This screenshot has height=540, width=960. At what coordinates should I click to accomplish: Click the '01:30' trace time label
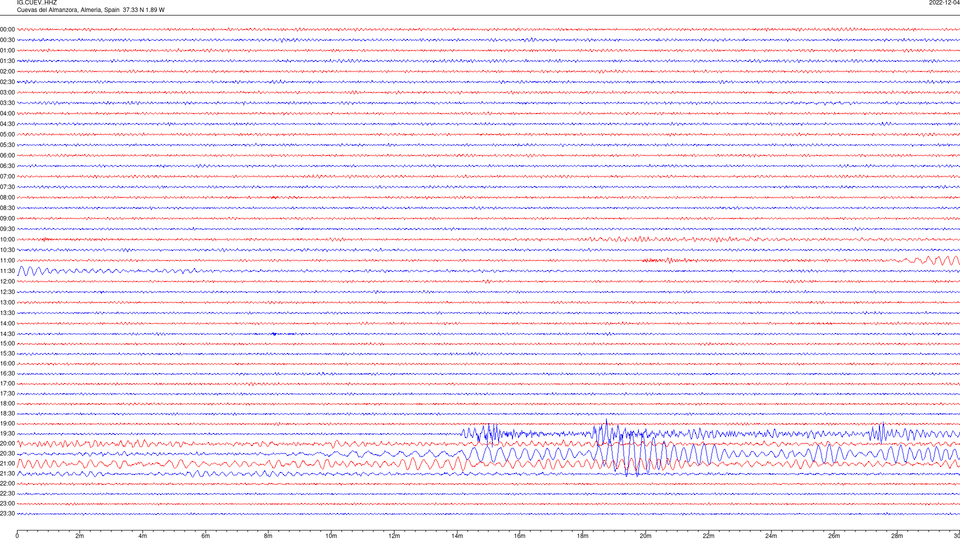pos(7,61)
